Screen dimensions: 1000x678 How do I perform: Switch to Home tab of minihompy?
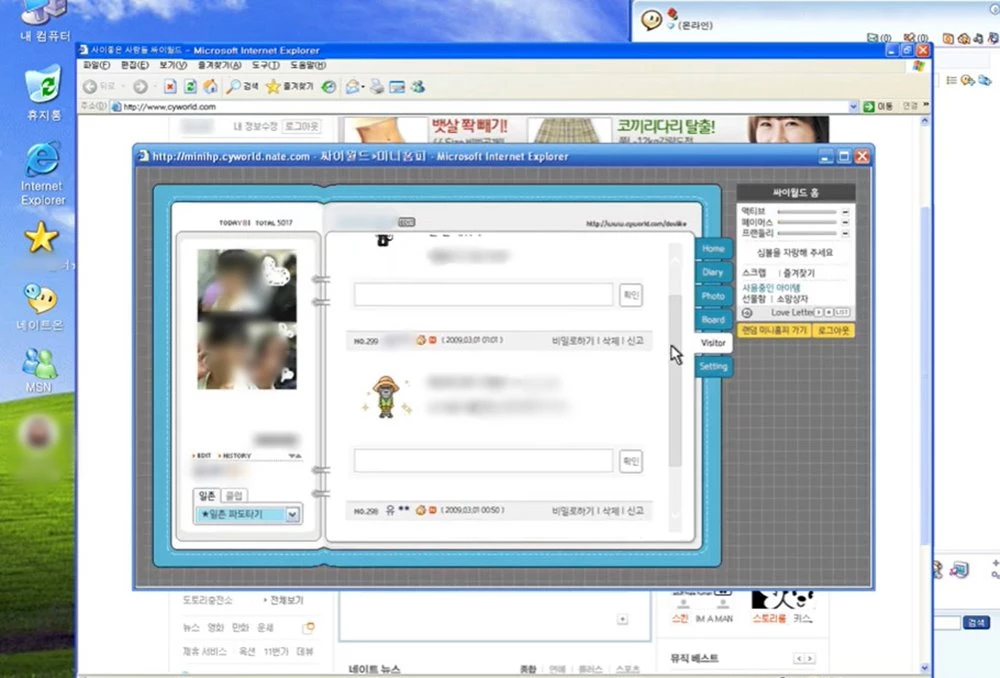pos(712,249)
